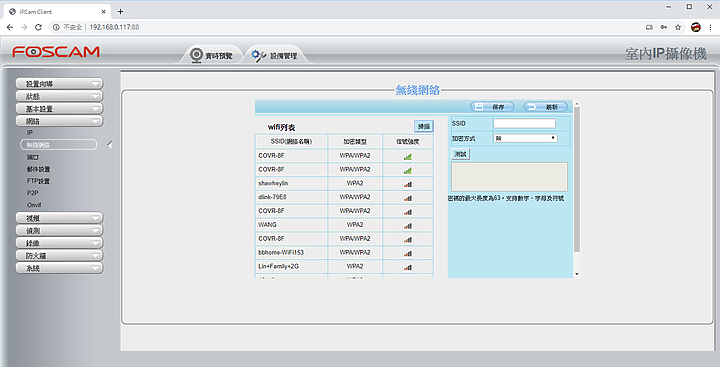Open the P2P settings item
The height and width of the screenshot is (367, 720).
coord(32,193)
